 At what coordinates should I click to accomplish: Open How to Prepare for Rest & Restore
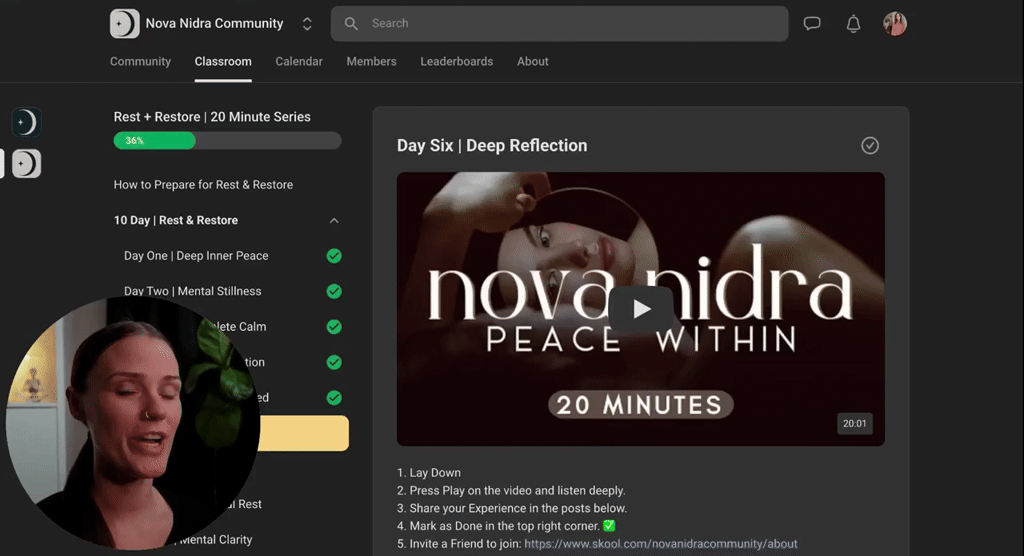tap(203, 185)
